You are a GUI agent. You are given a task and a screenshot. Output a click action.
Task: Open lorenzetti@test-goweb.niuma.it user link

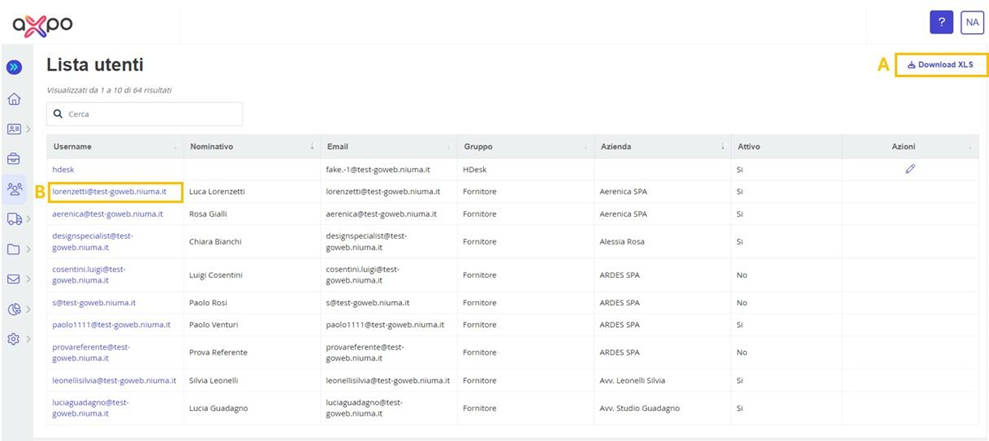click(110, 191)
